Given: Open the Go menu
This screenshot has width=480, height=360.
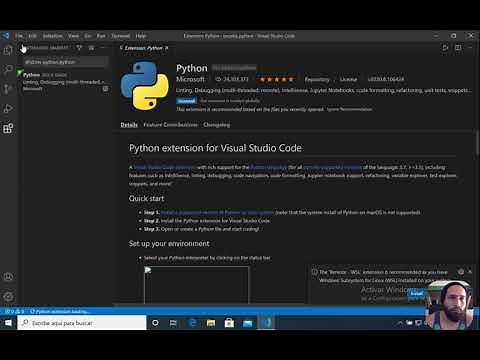Looking at the screenshot, I should point(88,36).
